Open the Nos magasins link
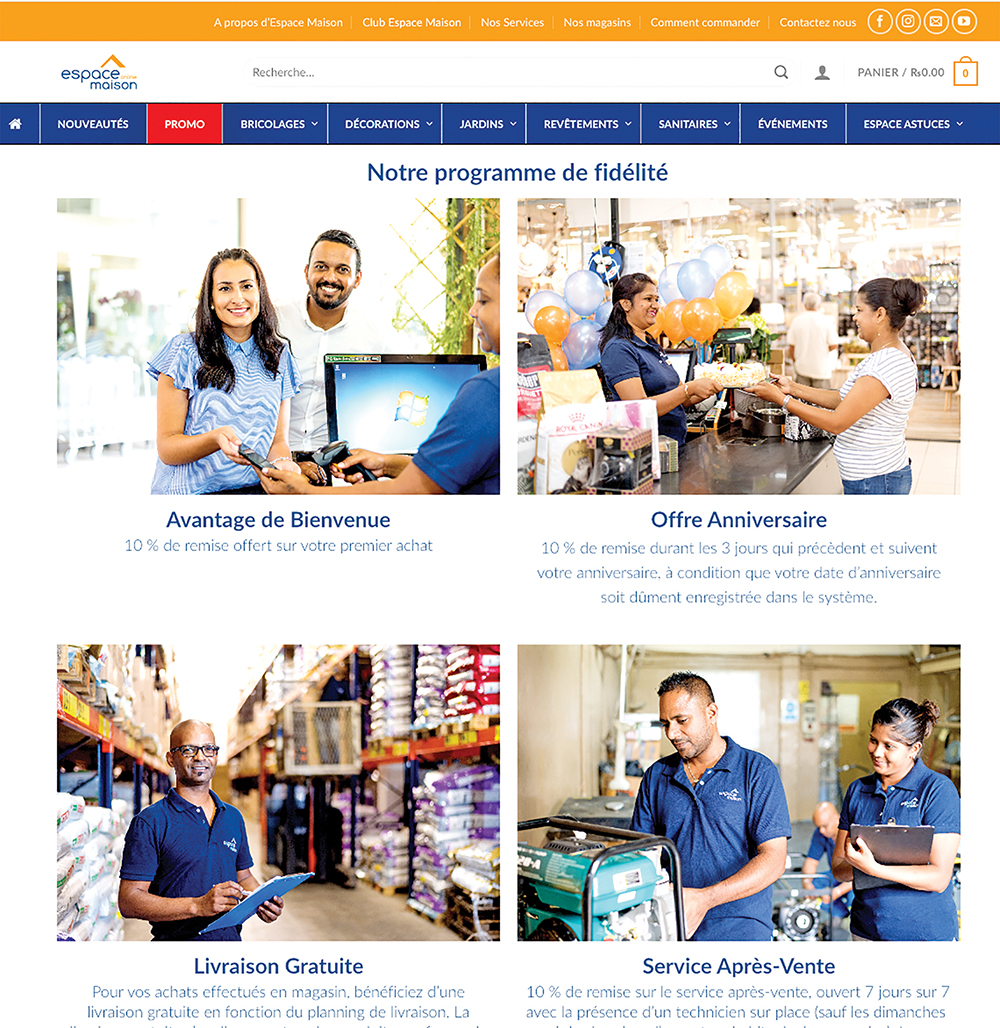 597,22
